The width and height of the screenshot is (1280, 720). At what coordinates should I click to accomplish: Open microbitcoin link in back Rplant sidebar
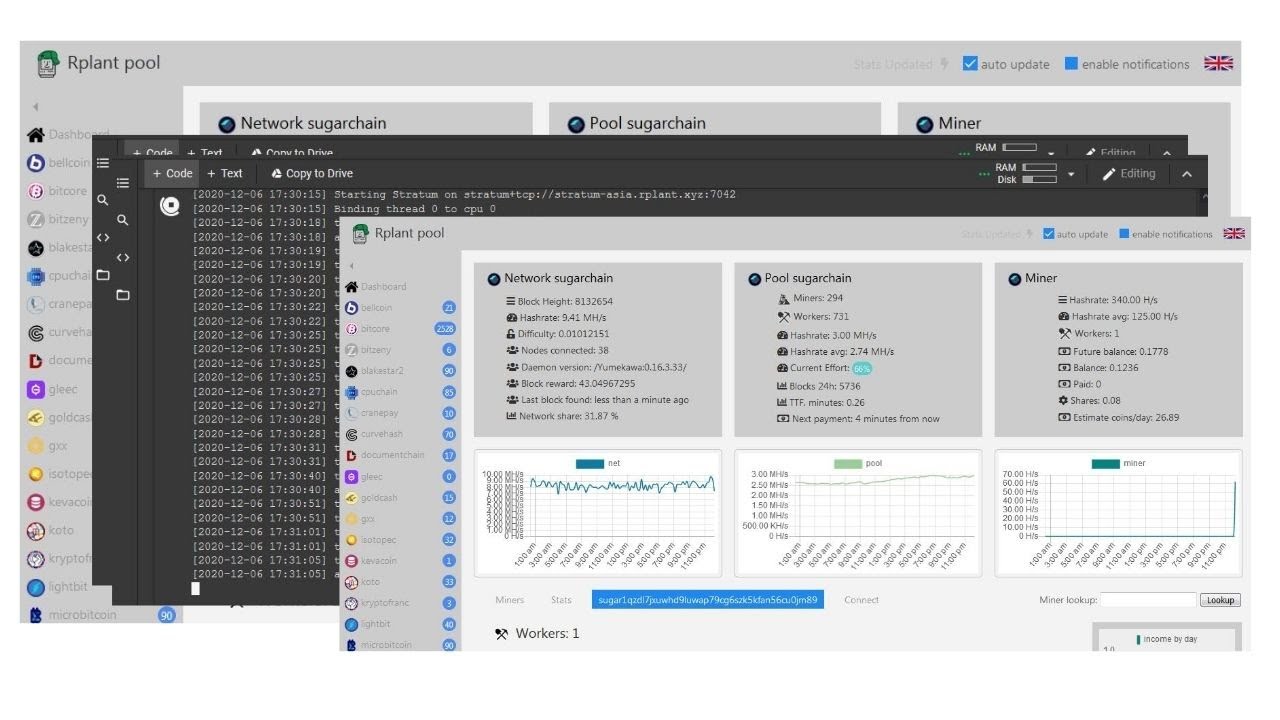[82, 615]
